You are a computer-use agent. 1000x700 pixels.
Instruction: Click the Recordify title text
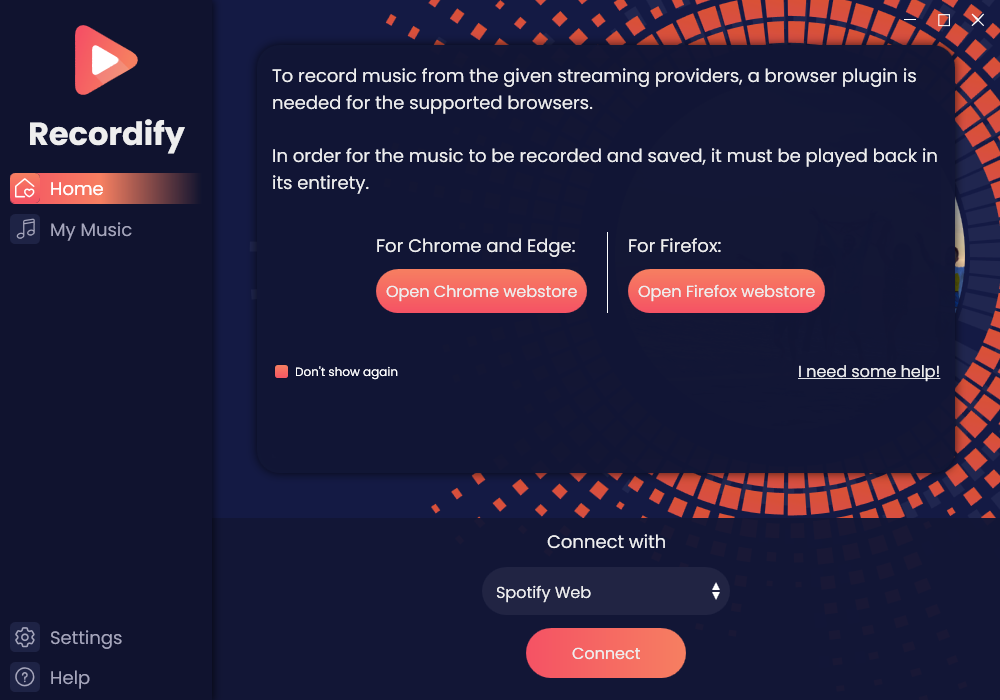point(106,134)
